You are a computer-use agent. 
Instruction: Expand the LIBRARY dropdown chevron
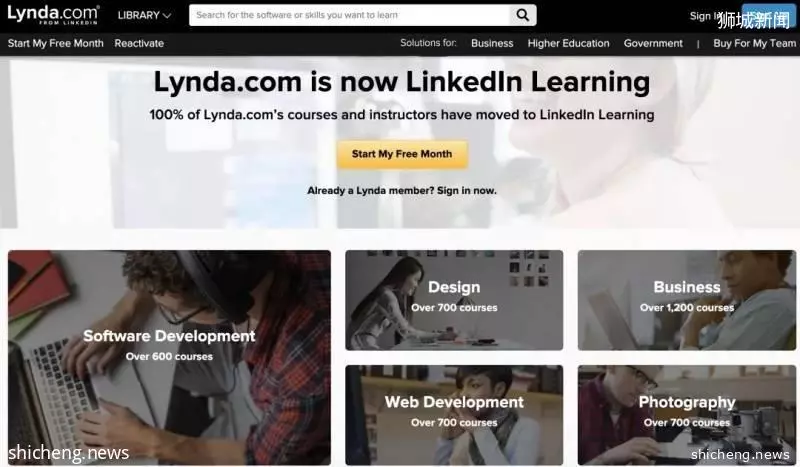click(x=167, y=16)
